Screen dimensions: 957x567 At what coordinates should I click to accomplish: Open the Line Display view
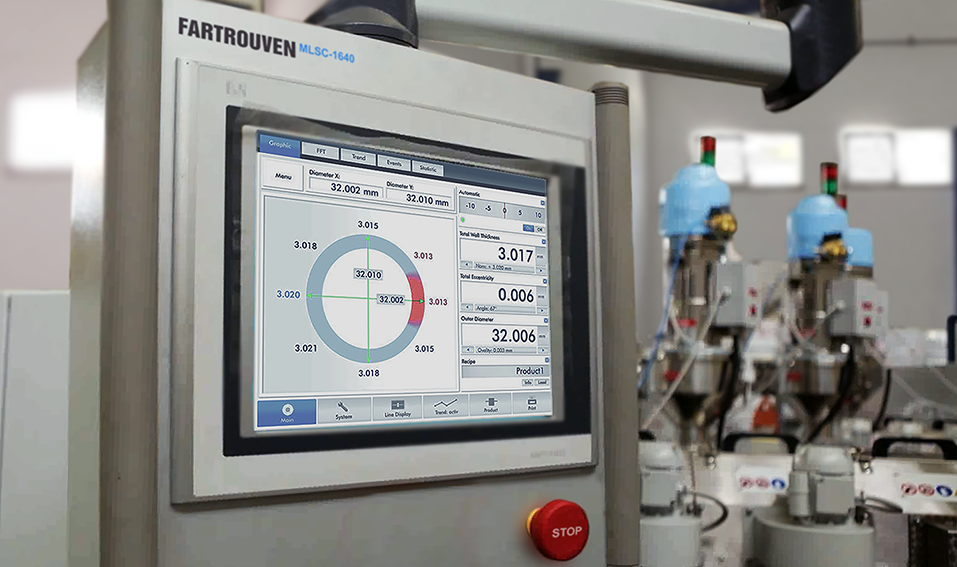398,407
